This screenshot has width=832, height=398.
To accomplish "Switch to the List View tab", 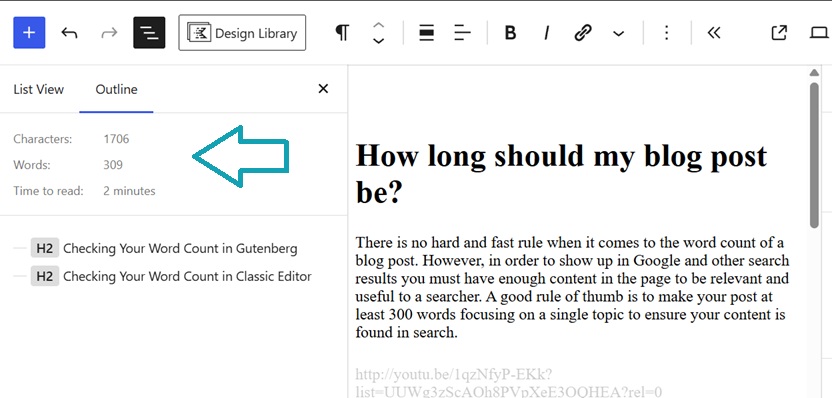I will (39, 89).
